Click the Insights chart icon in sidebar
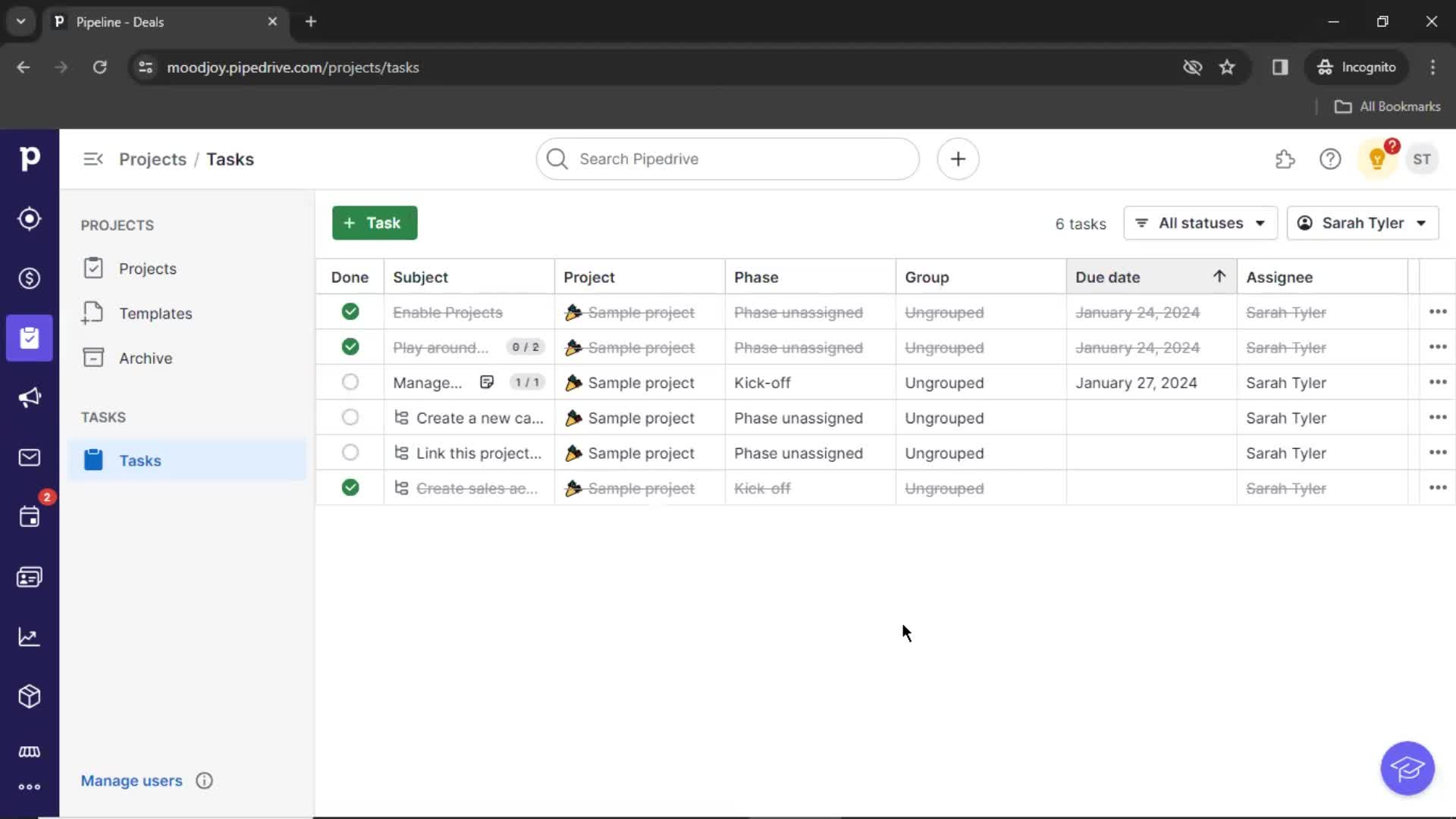 click(29, 637)
